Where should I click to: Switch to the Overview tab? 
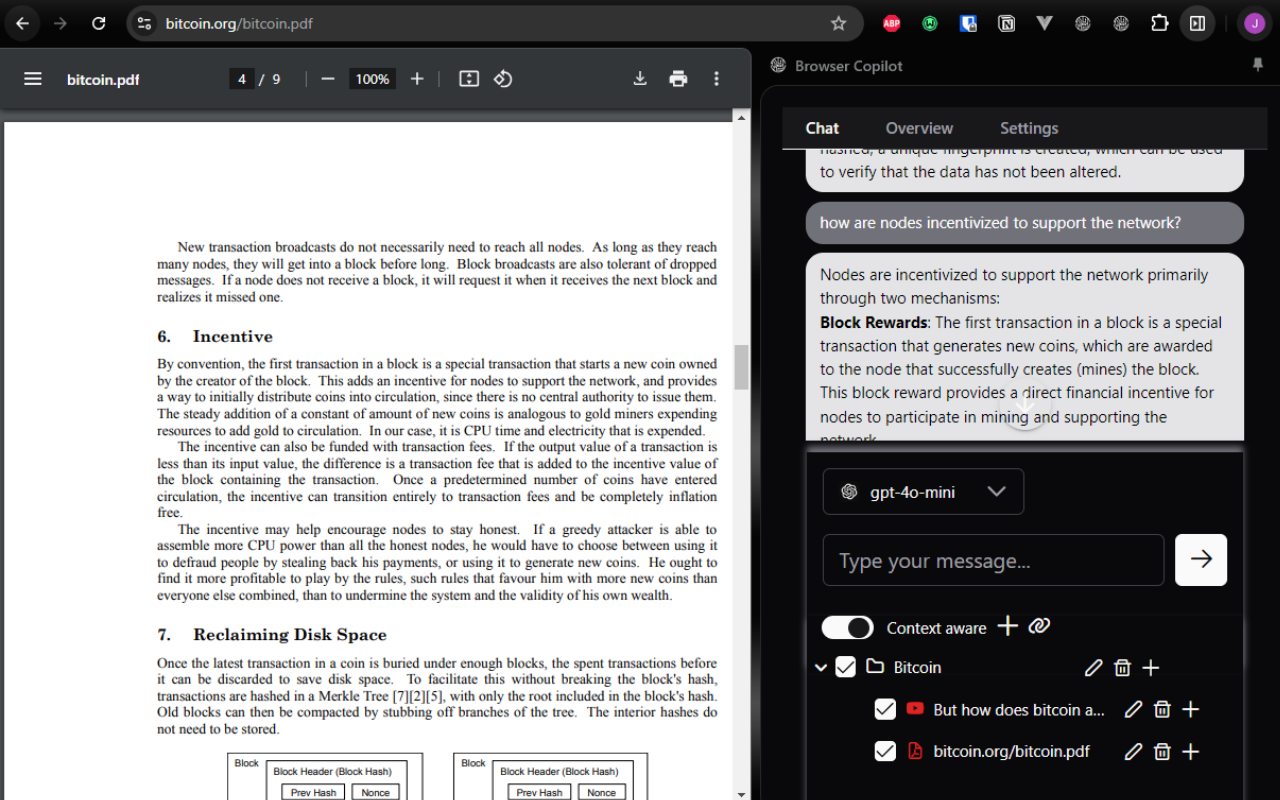click(918, 128)
